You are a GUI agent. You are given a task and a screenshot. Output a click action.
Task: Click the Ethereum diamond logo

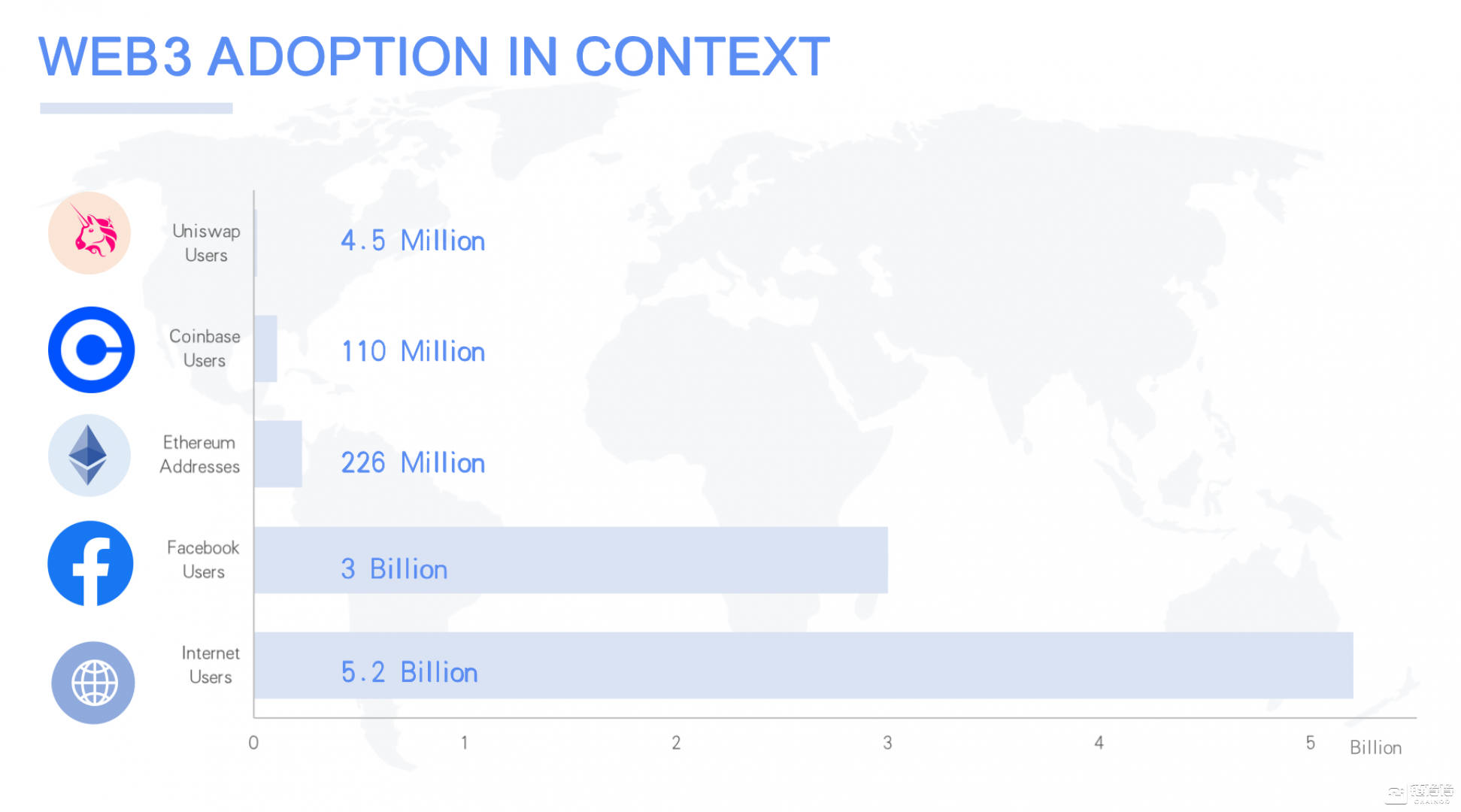89,456
